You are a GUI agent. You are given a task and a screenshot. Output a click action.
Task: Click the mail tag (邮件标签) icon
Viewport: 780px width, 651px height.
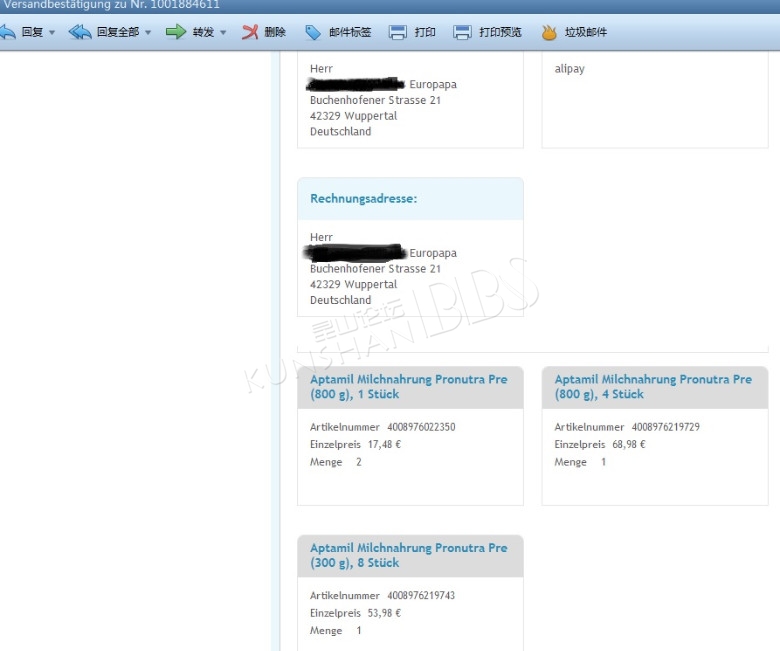[313, 33]
